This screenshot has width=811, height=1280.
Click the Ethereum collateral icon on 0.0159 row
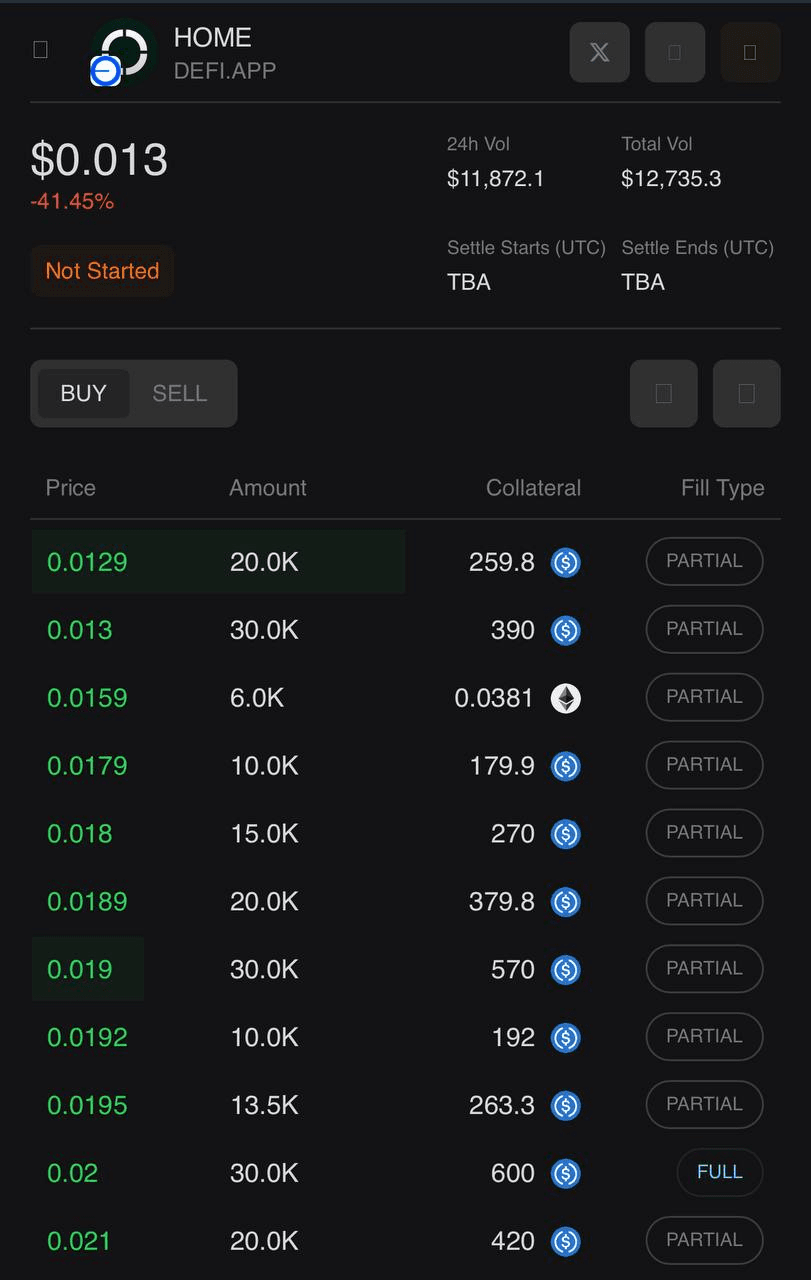tap(566, 698)
